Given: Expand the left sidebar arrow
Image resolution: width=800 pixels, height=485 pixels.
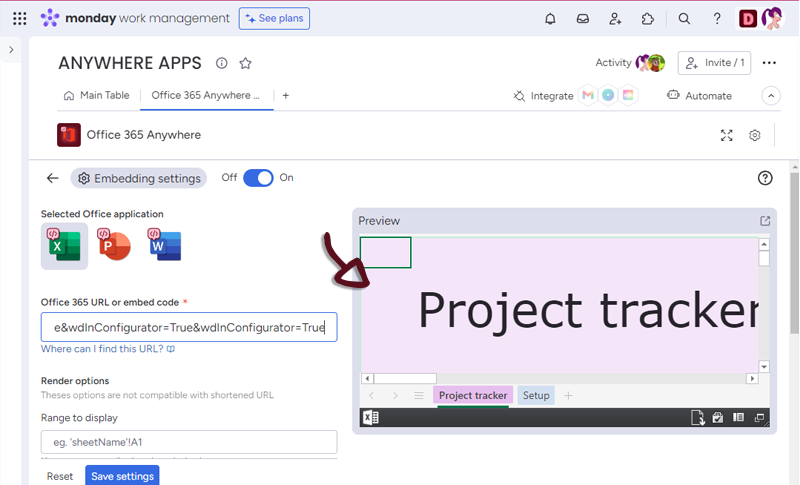Looking at the screenshot, I should tap(11, 50).
